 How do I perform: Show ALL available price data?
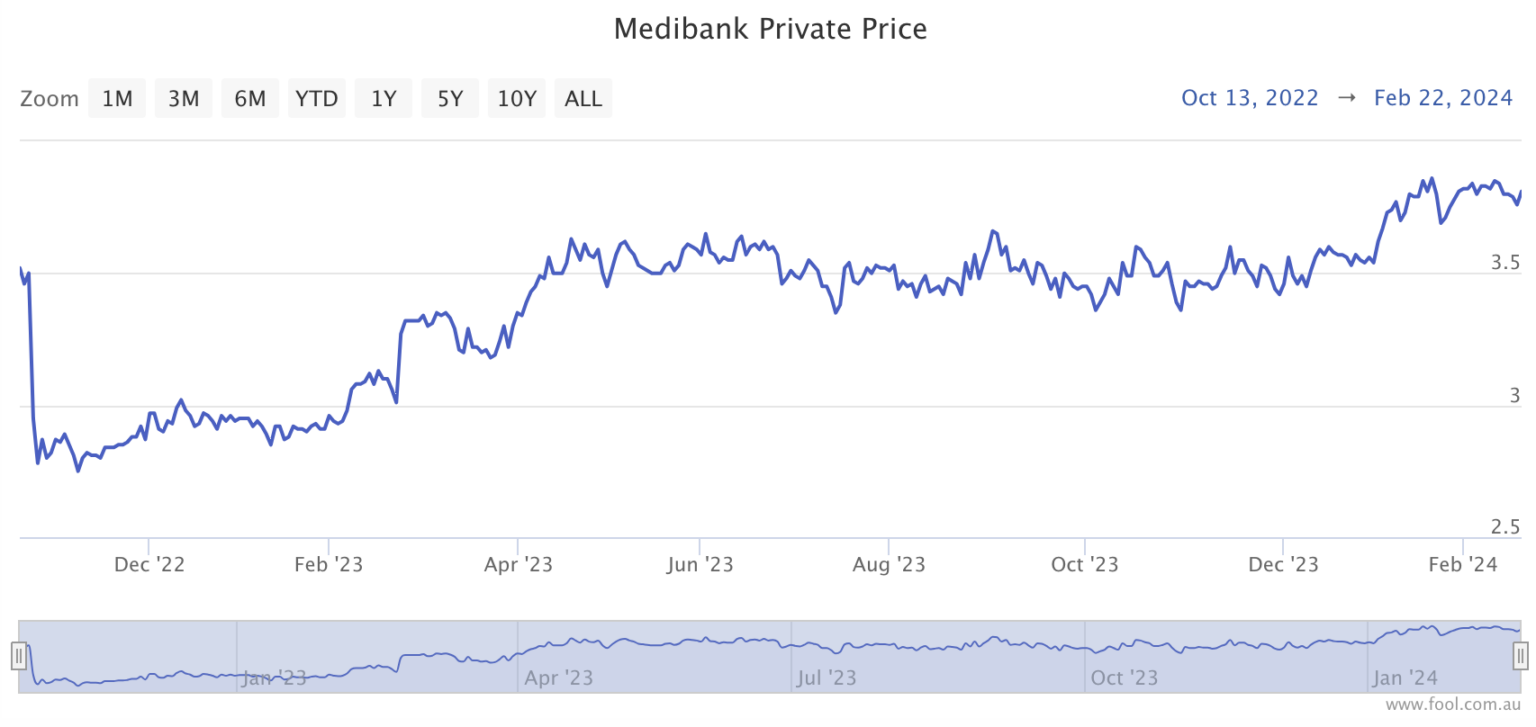(x=583, y=99)
